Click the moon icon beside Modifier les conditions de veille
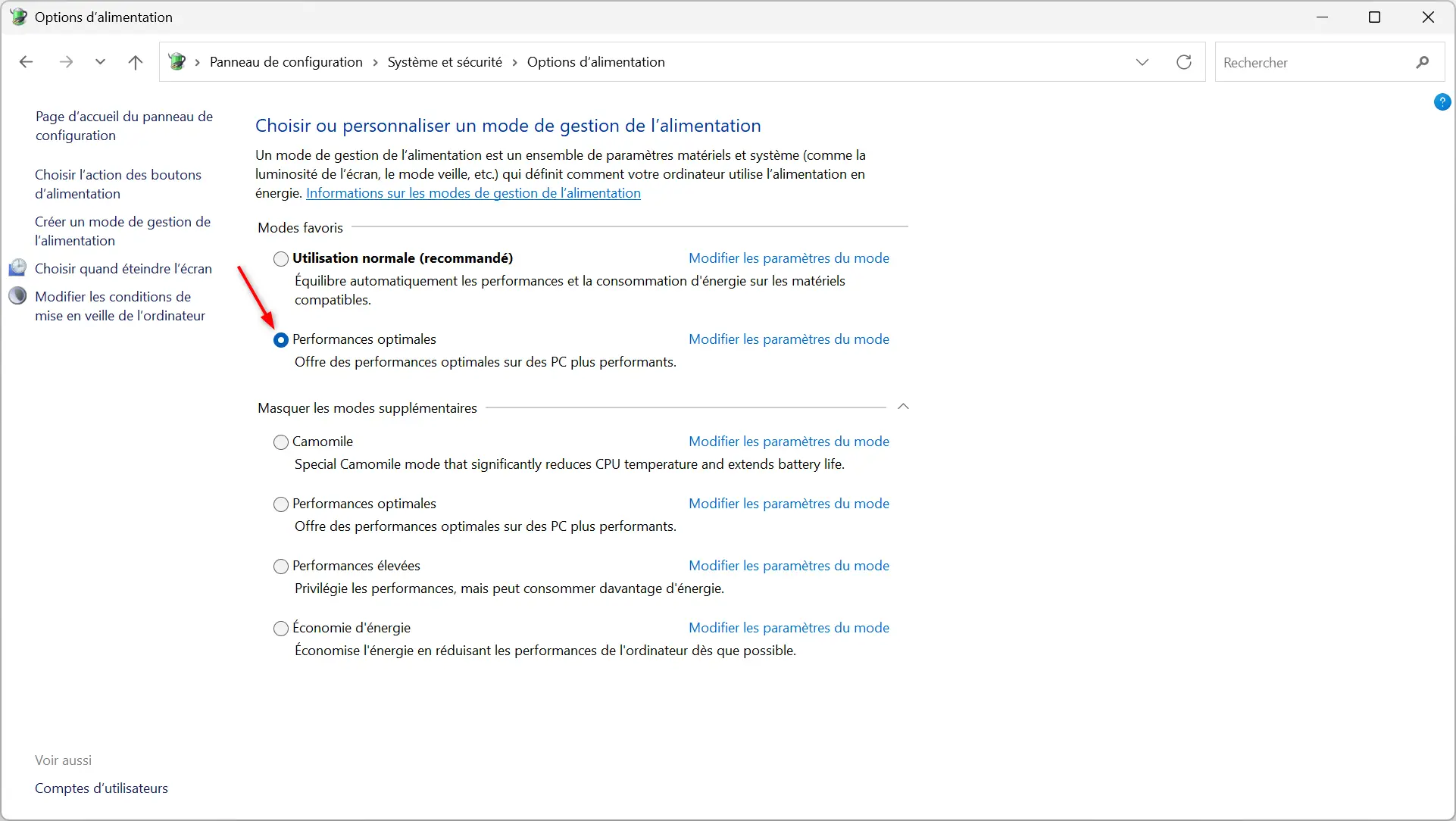1456x821 pixels. click(x=17, y=296)
